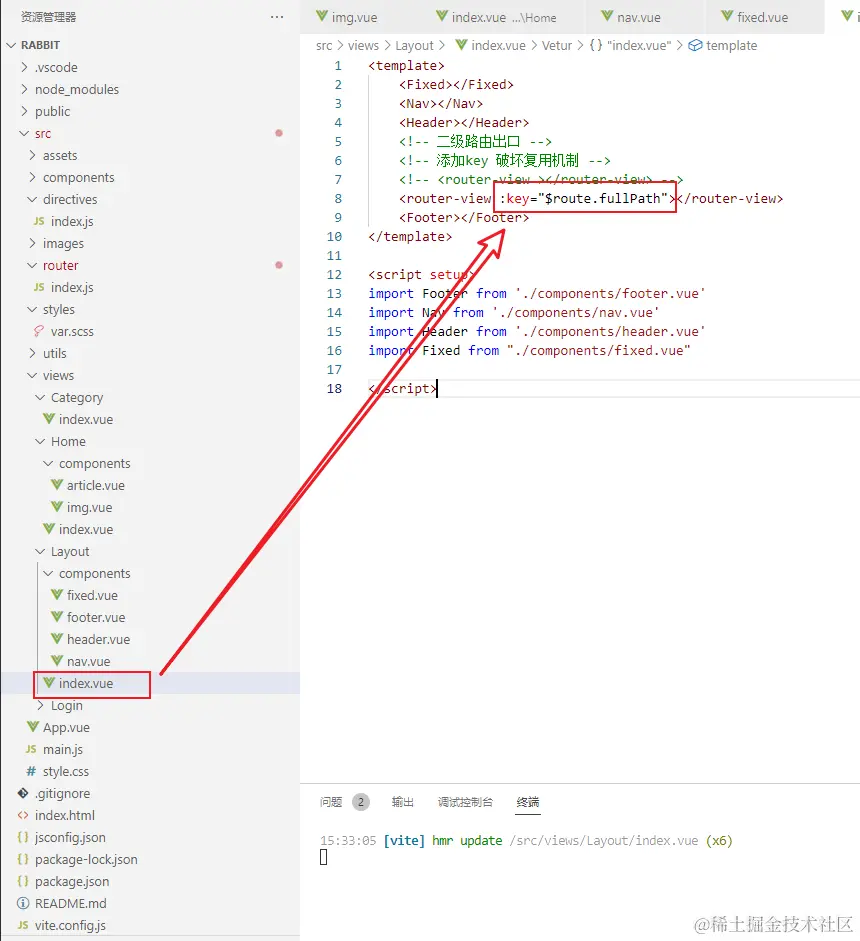Click the /src/views/Layout/index.vue path in terminal
Image resolution: width=860 pixels, height=941 pixels.
(x=604, y=840)
